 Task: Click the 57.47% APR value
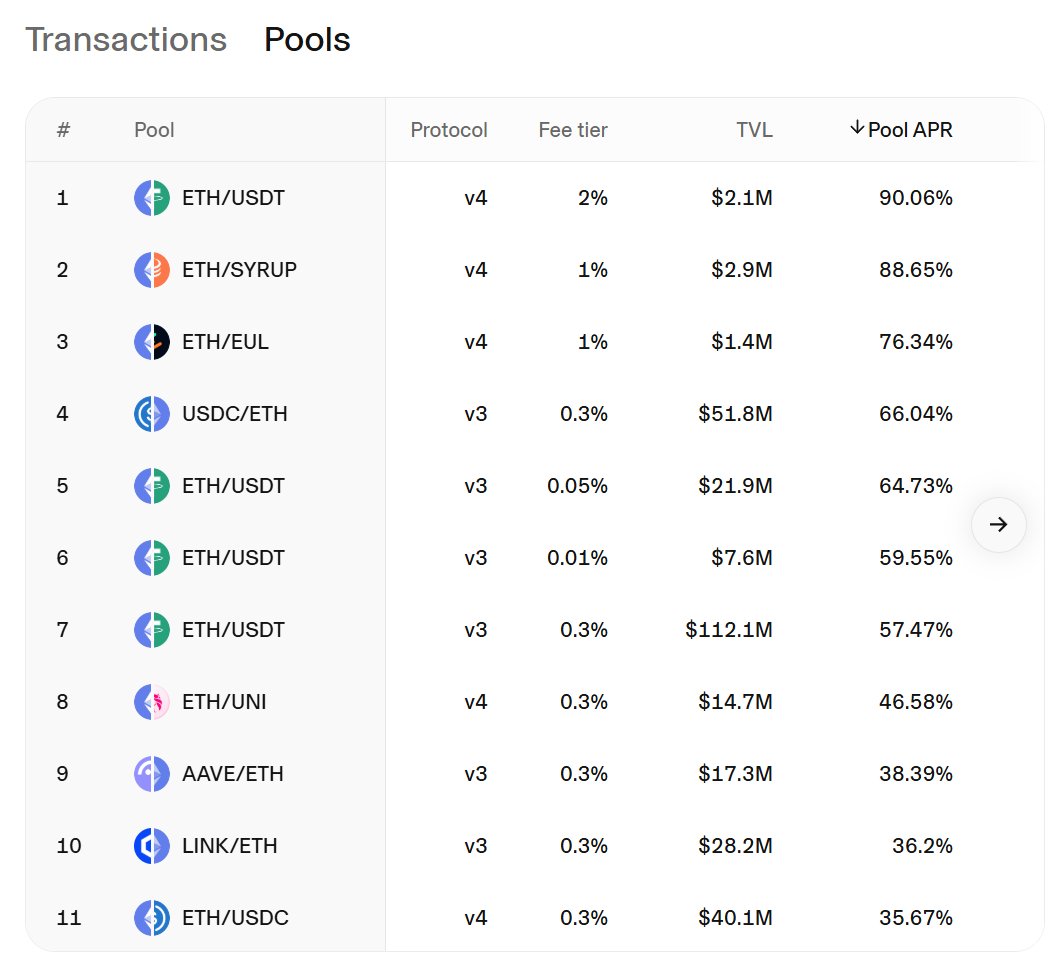[x=916, y=629]
